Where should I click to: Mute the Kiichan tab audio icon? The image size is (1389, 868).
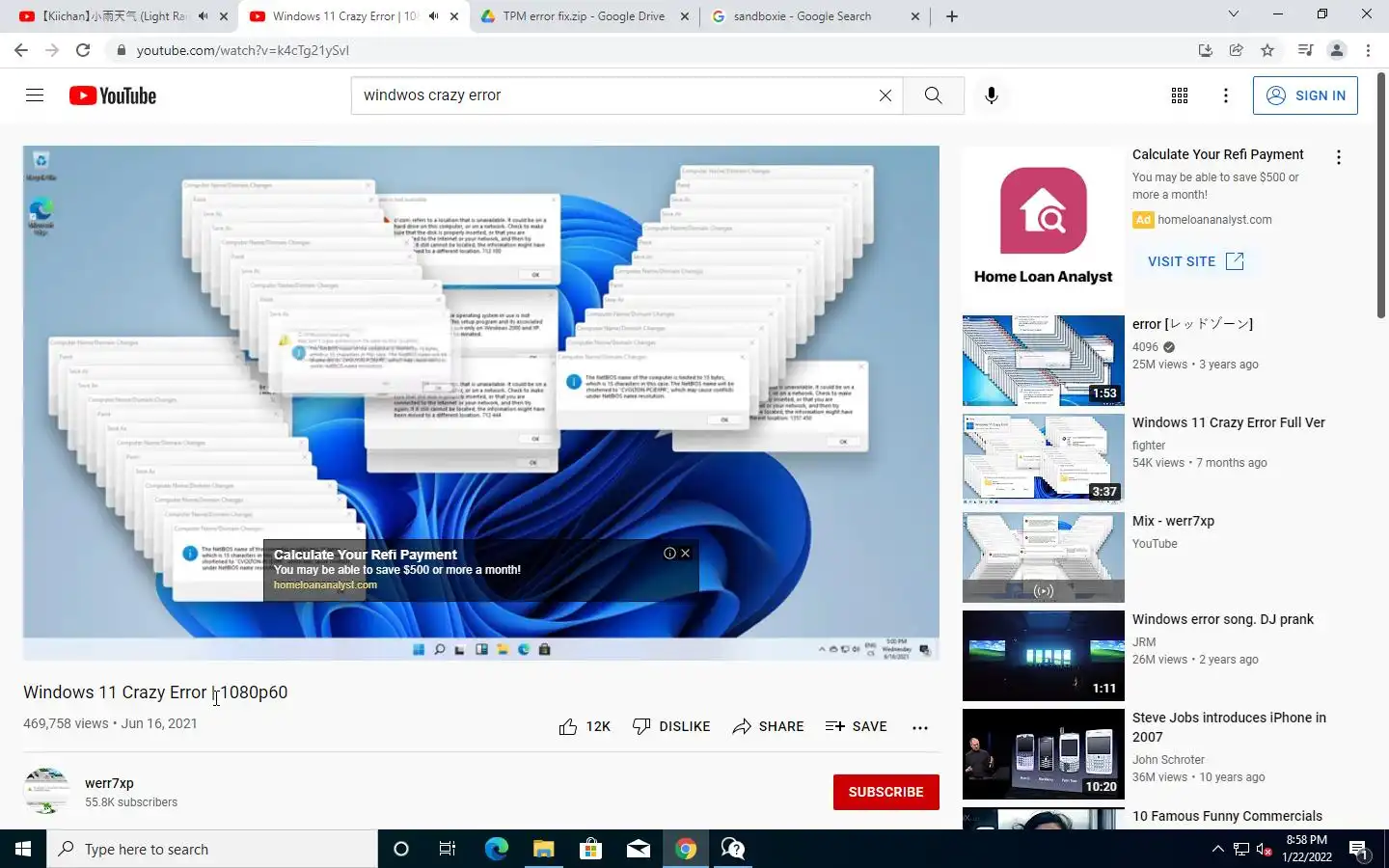click(x=204, y=16)
